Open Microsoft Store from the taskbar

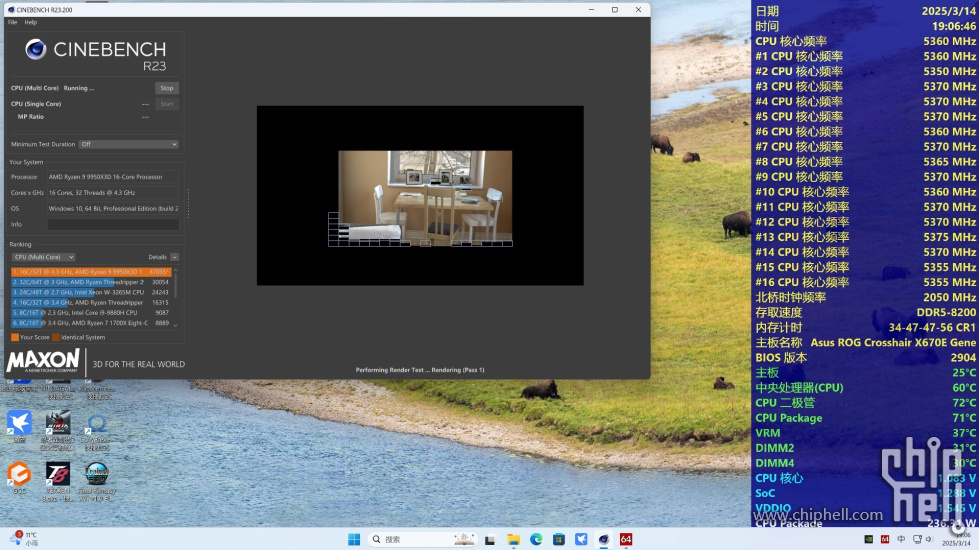[x=559, y=539]
